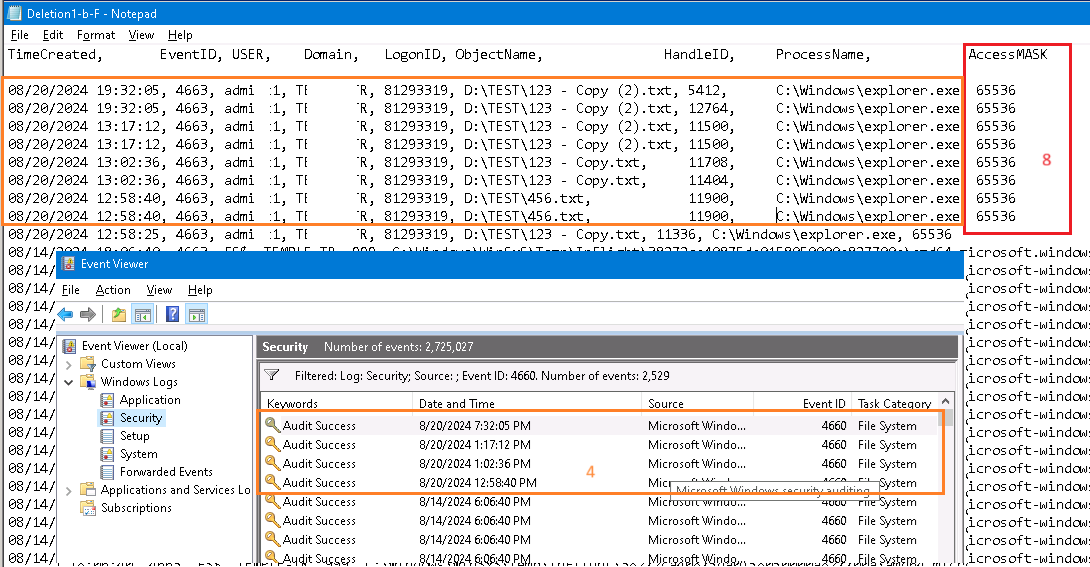Open Event Viewer Action menu

coord(113,290)
